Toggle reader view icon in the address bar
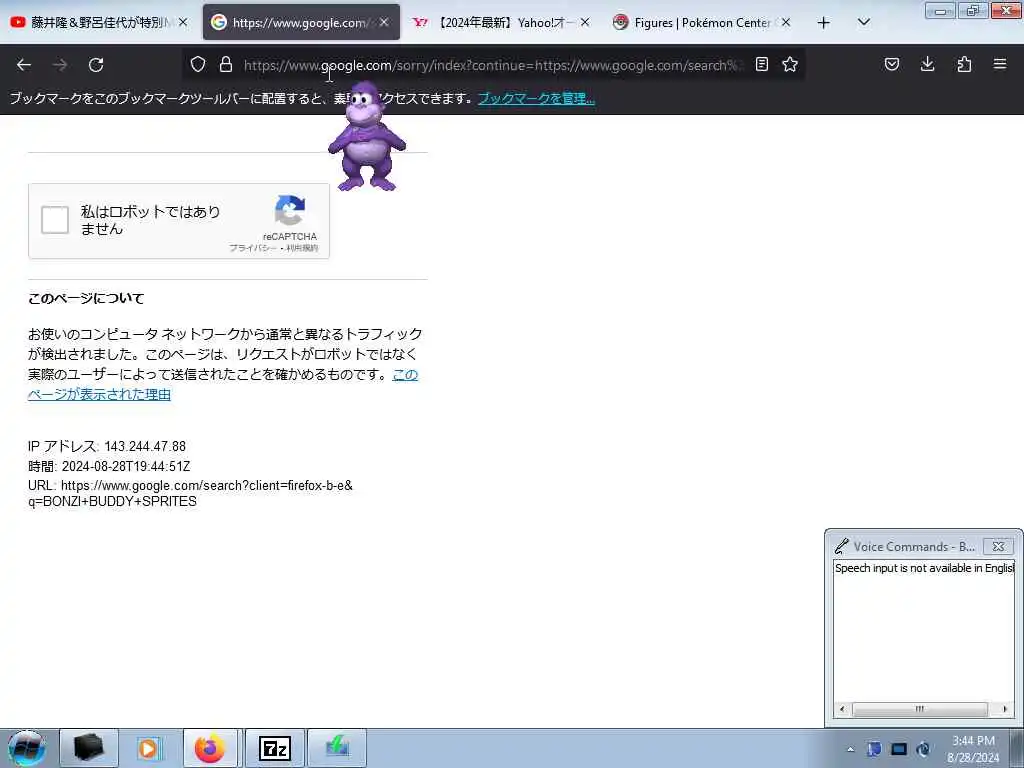 (761, 64)
